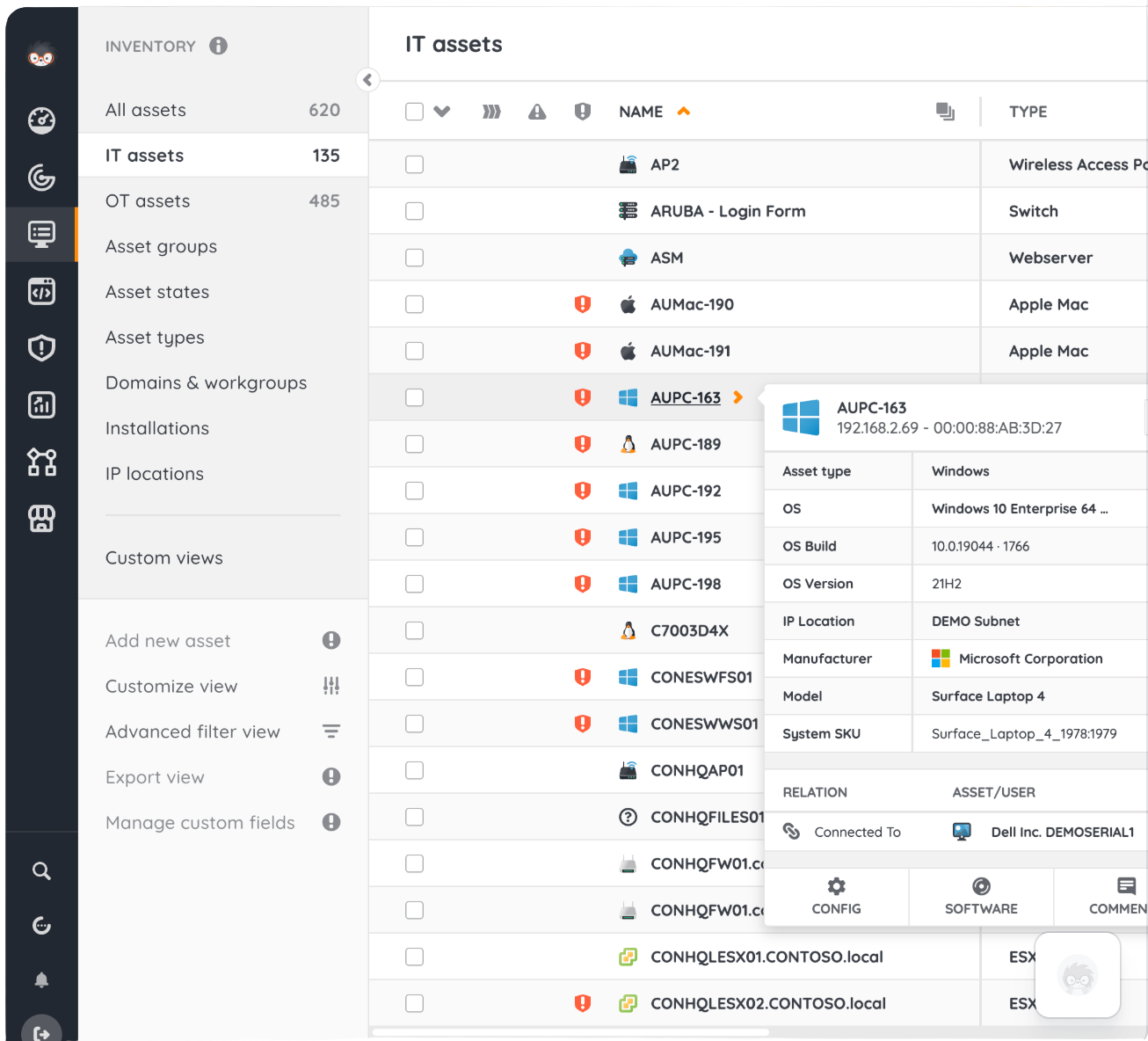
Task: Select IT assets in the inventory menu
Action: [223, 156]
